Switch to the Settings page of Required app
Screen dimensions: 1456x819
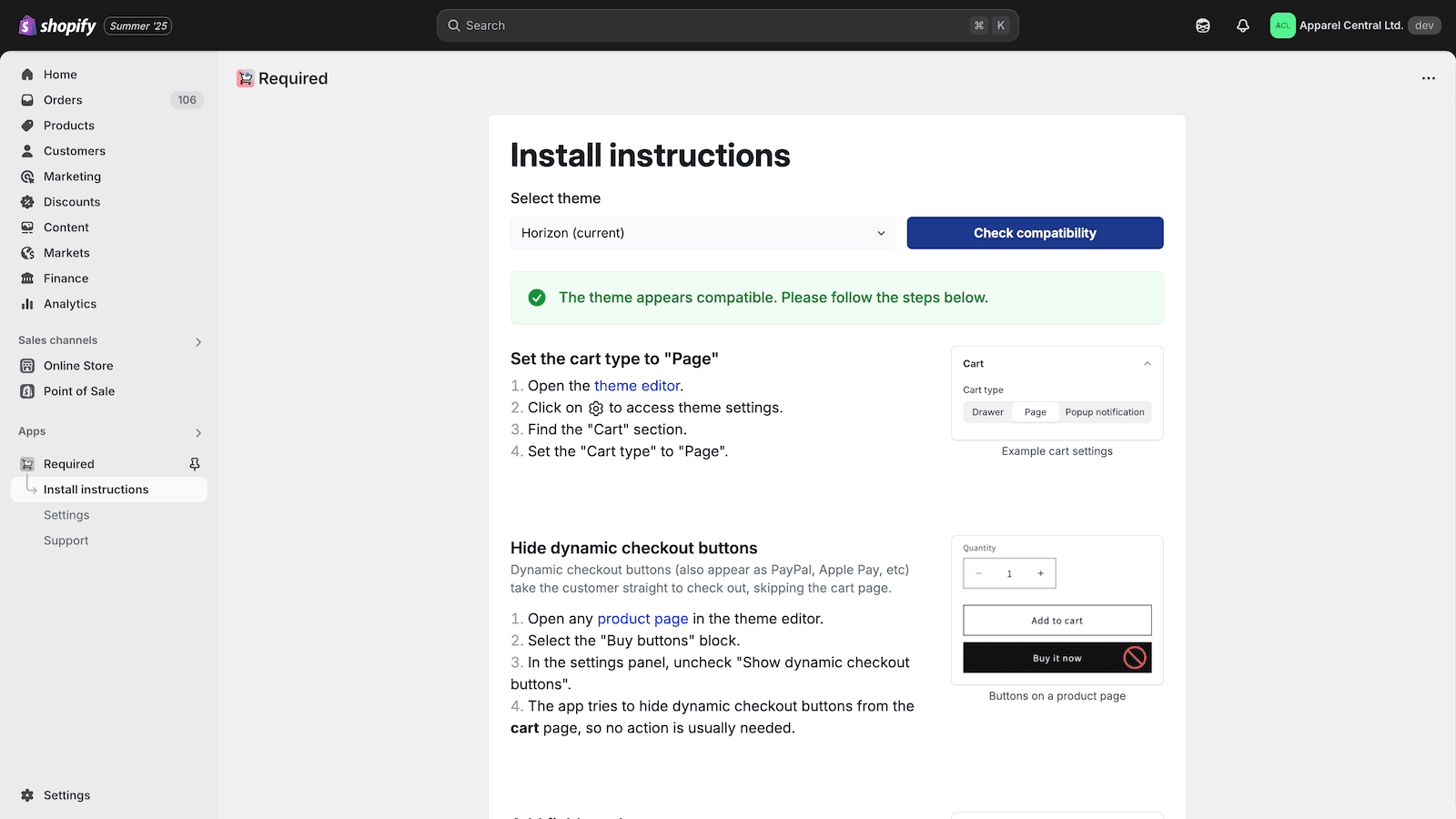pos(66,515)
